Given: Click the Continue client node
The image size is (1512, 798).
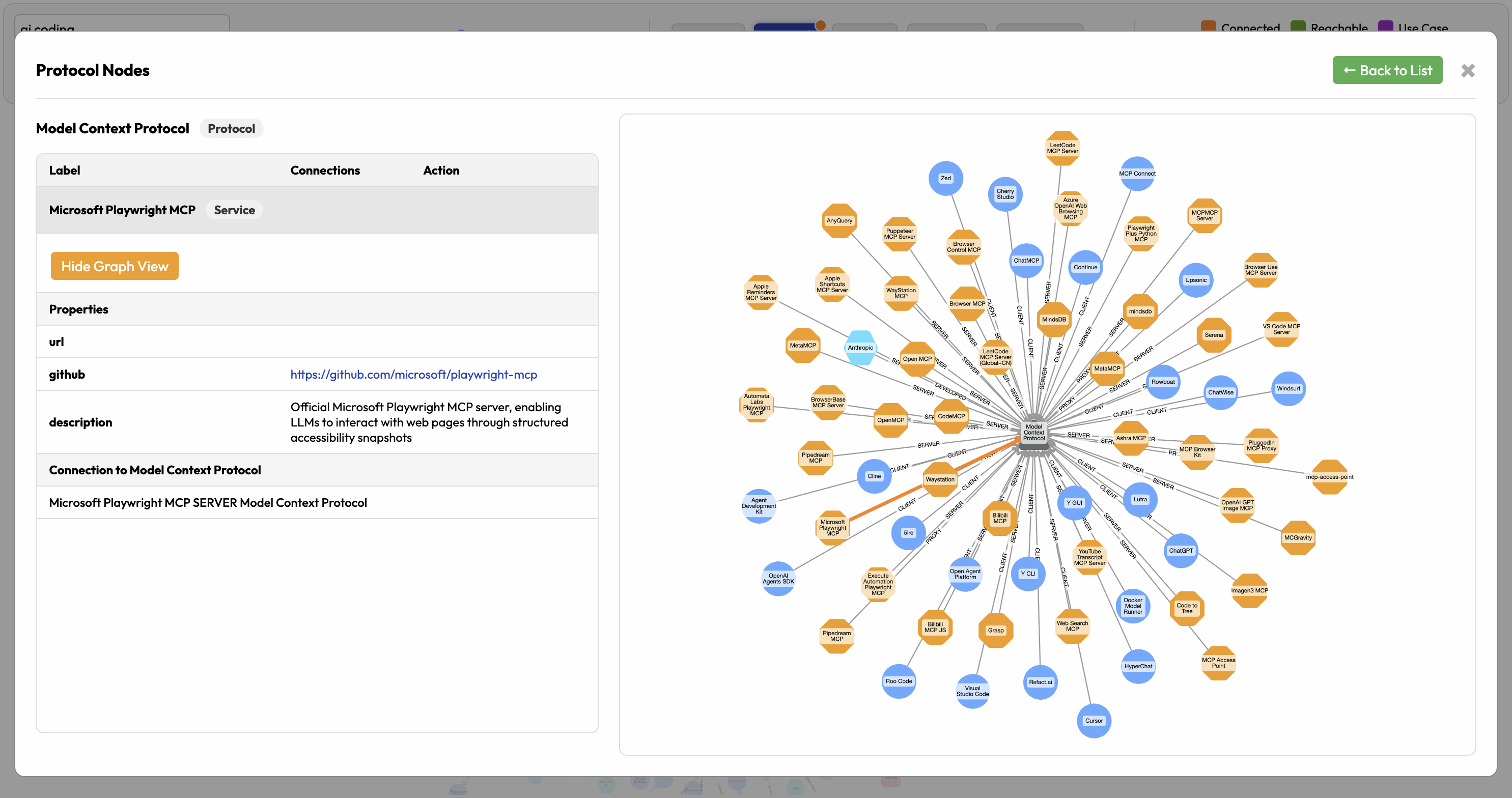Looking at the screenshot, I should click(x=1085, y=268).
